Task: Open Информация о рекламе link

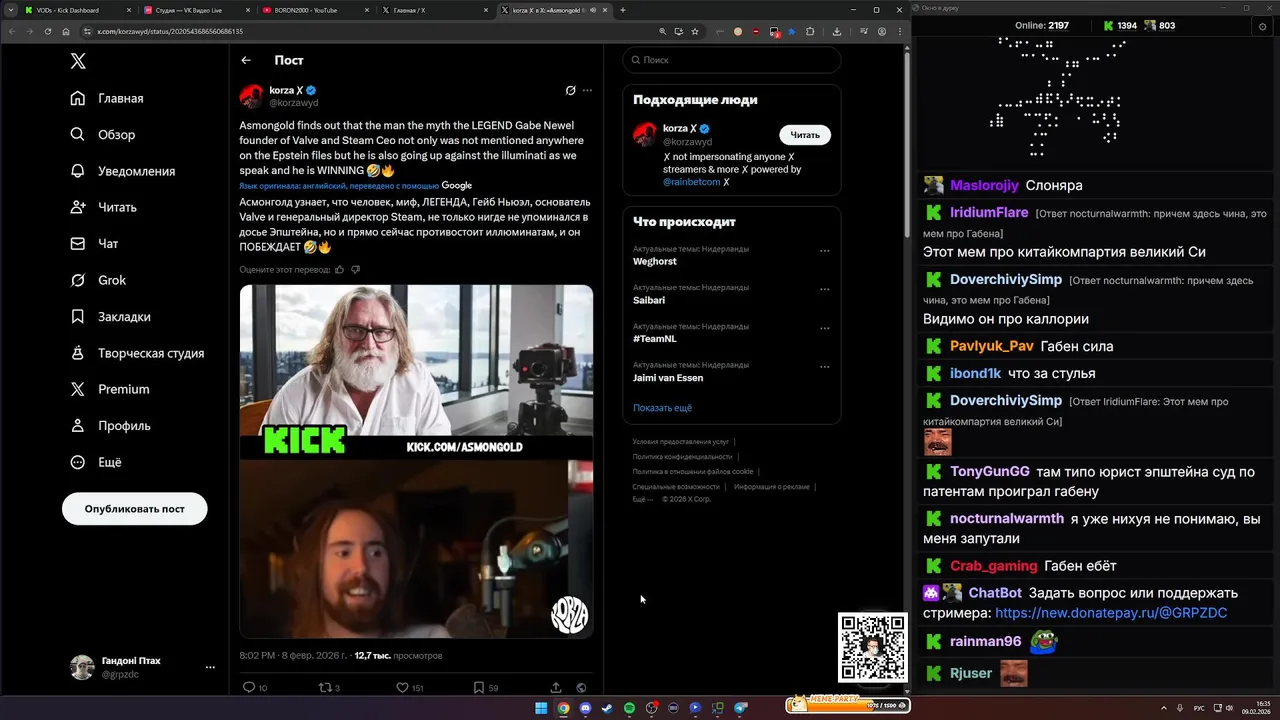Action: (771, 486)
